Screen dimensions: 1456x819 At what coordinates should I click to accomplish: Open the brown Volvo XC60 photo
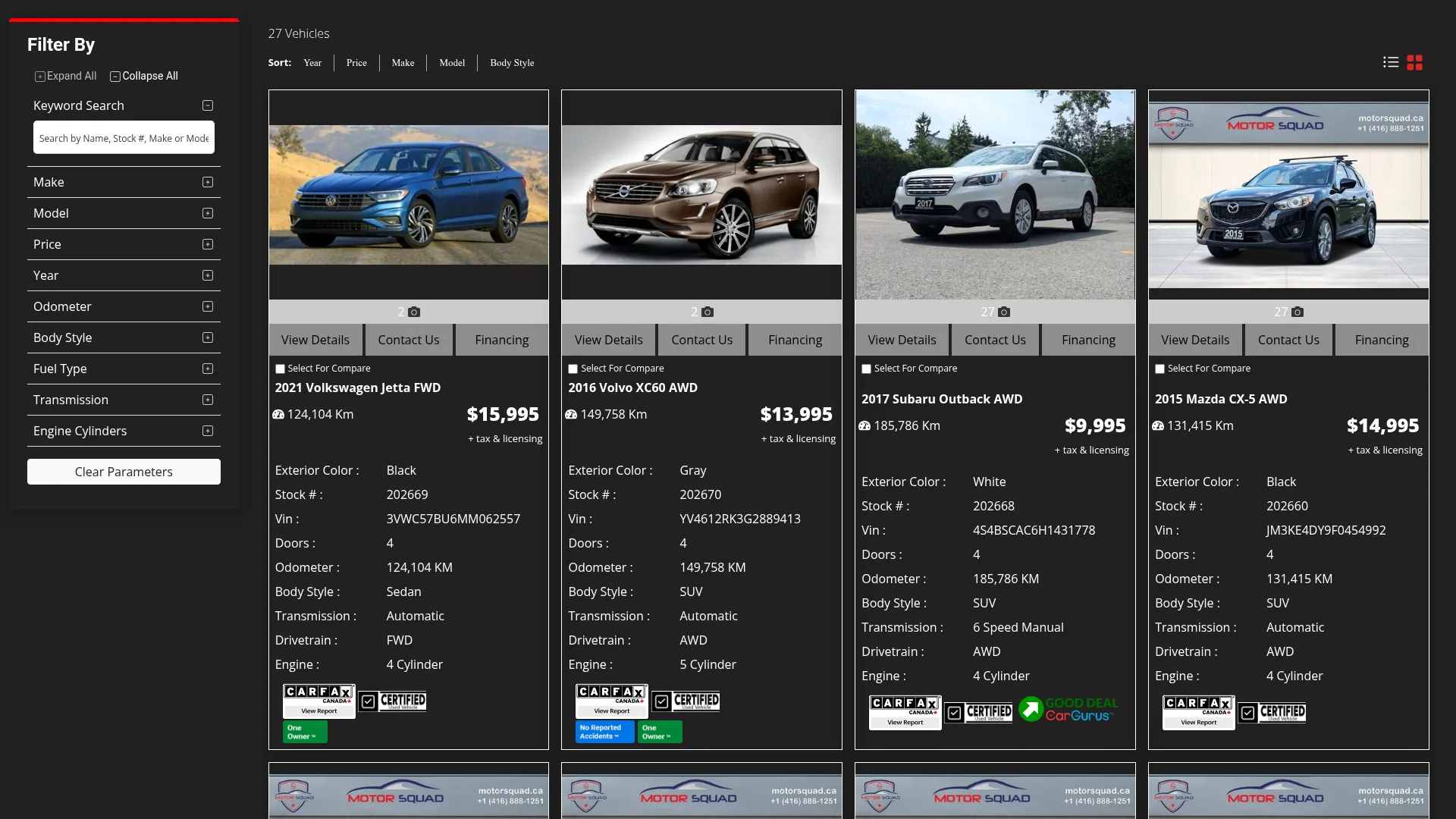[x=701, y=195]
